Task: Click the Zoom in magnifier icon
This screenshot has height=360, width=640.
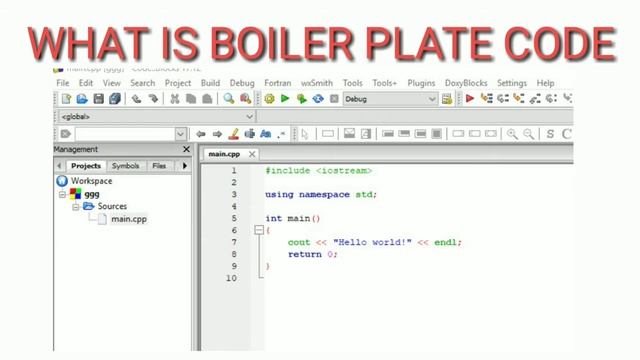Action: click(512, 134)
